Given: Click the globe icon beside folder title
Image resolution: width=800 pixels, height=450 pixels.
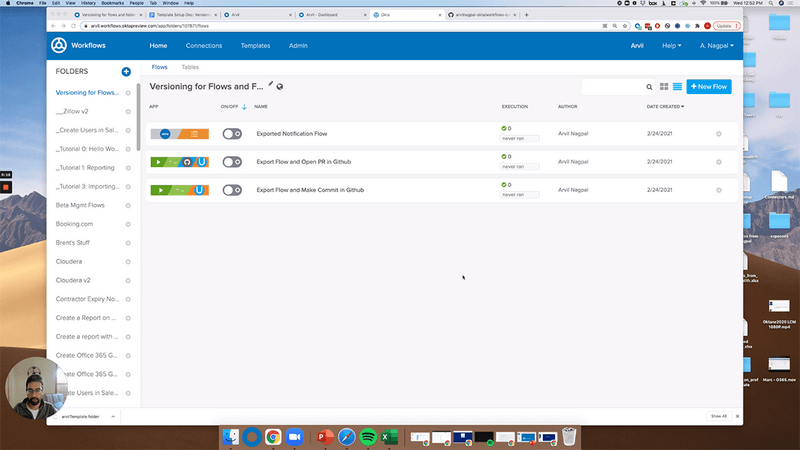Looking at the screenshot, I should coord(280,87).
